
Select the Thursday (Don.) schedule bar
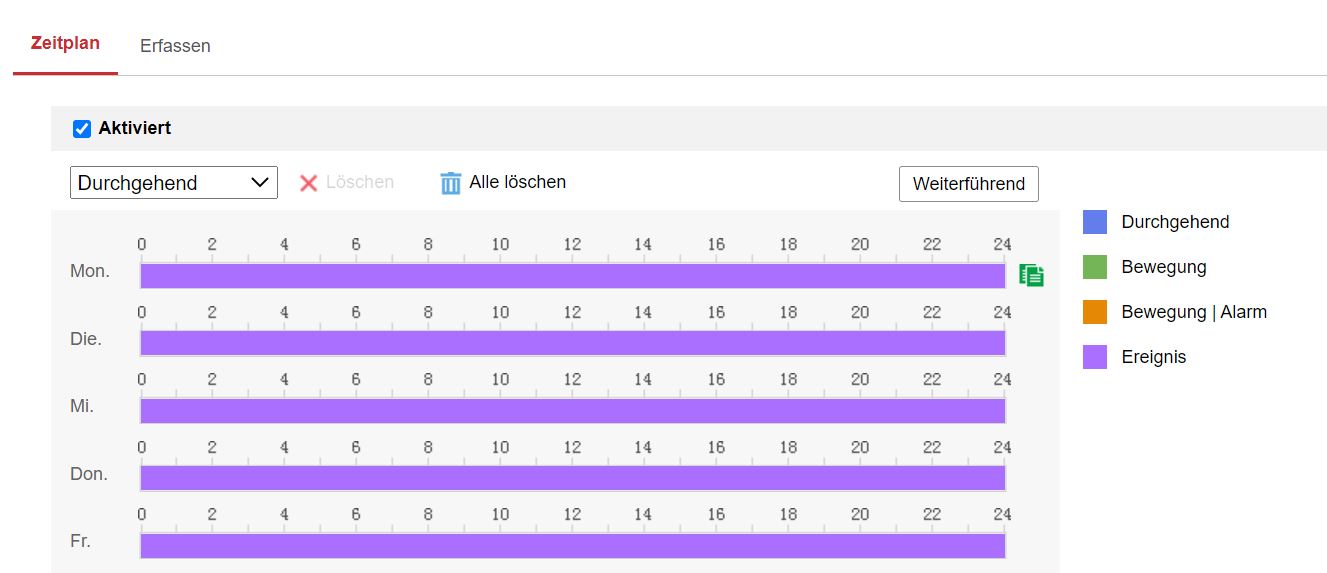572,478
